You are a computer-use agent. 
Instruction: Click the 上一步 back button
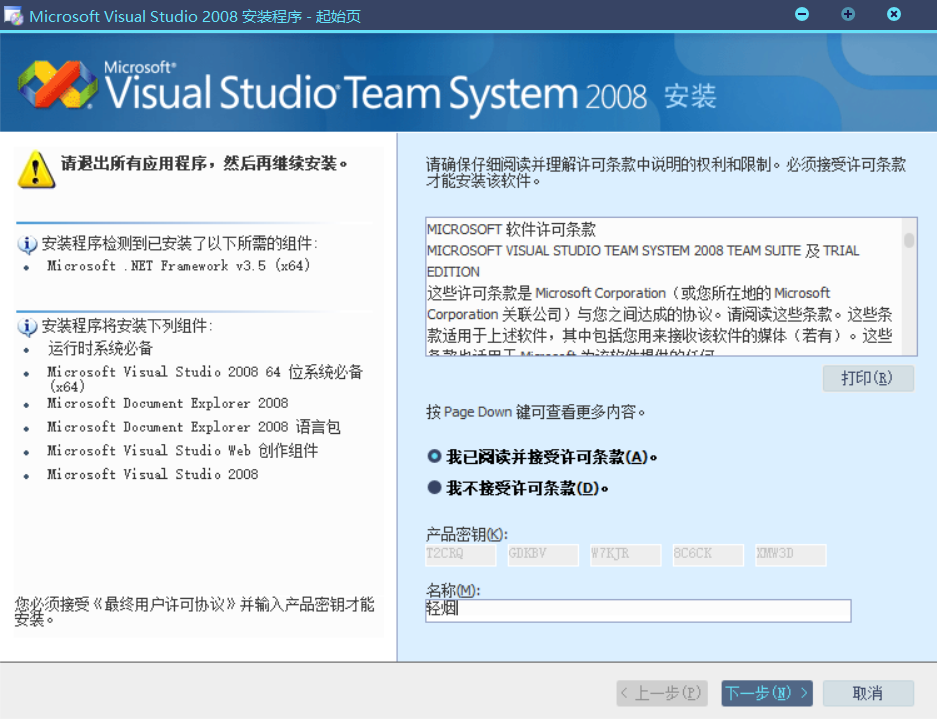pyautogui.click(x=662, y=693)
